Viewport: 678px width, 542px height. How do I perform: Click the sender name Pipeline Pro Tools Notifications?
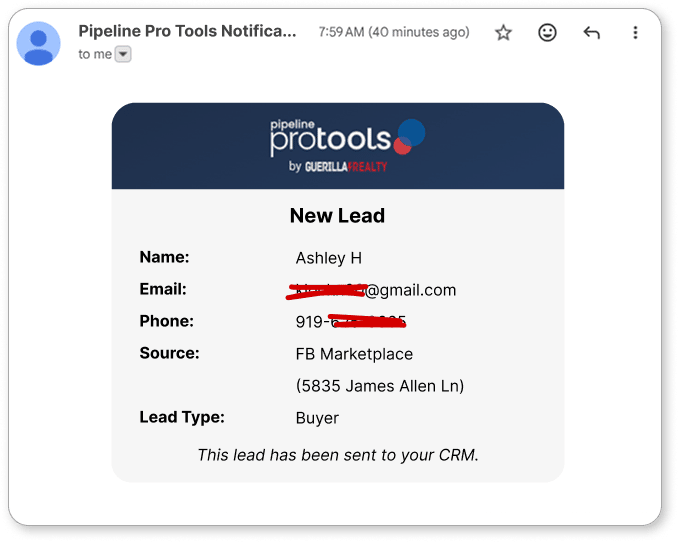pos(187,31)
